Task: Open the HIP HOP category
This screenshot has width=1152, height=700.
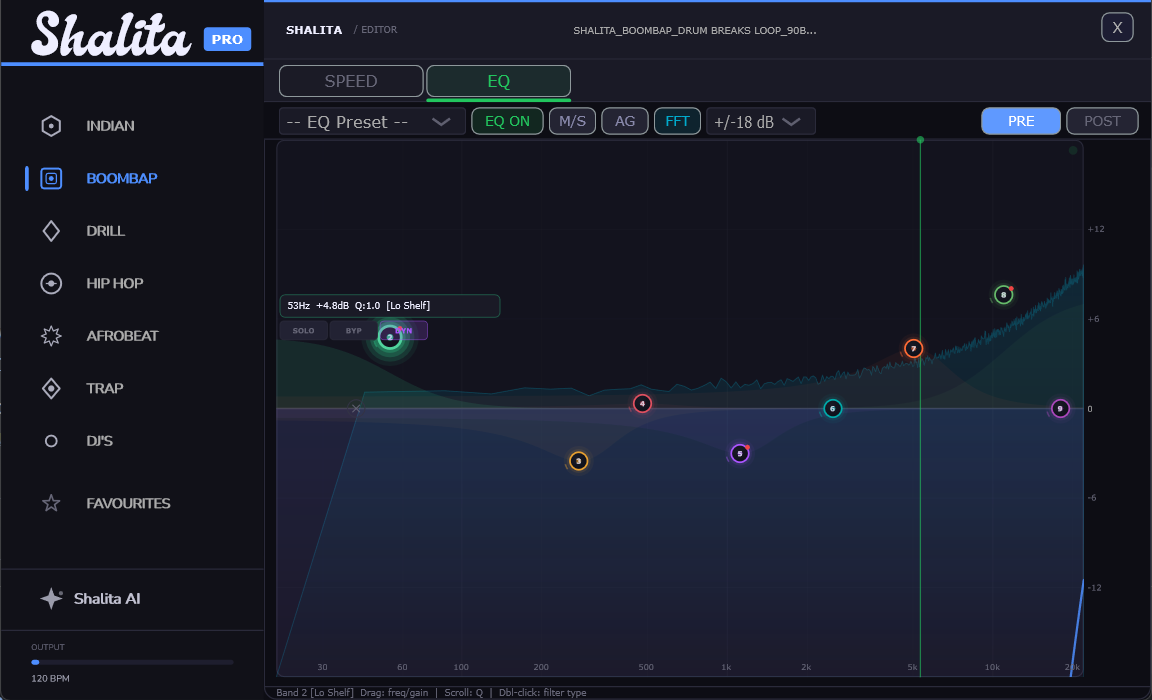Action: 115,284
